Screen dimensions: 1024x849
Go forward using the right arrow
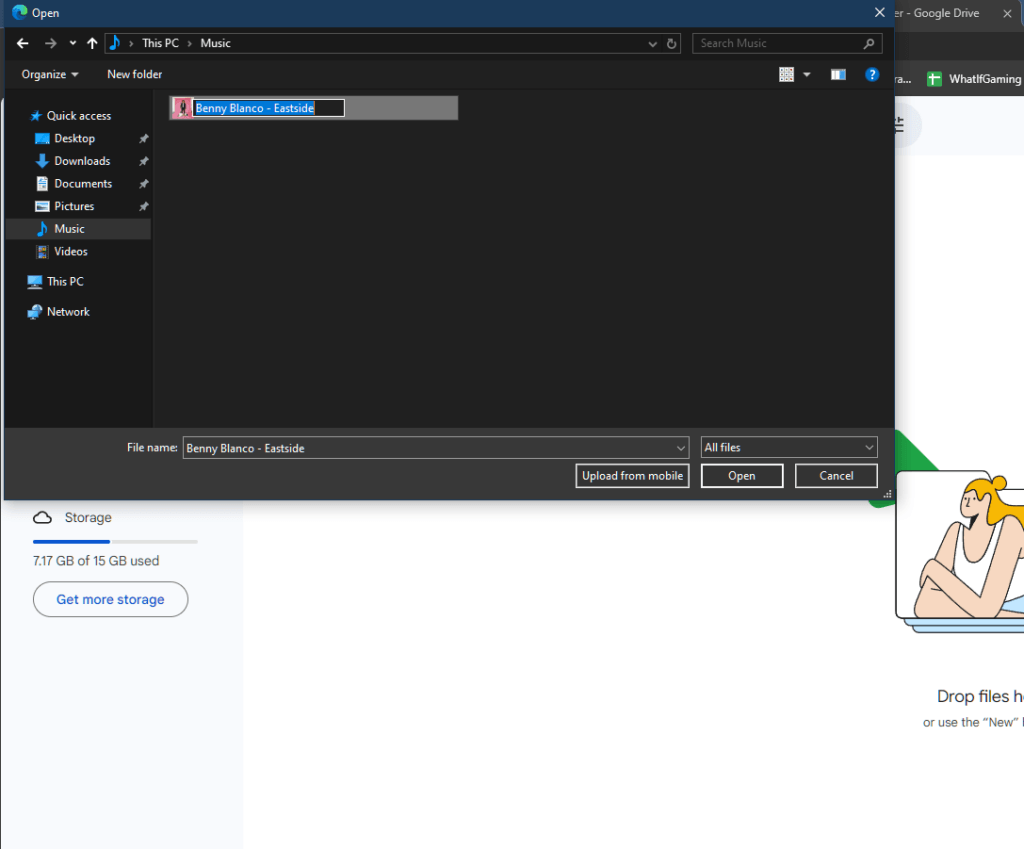[50, 43]
